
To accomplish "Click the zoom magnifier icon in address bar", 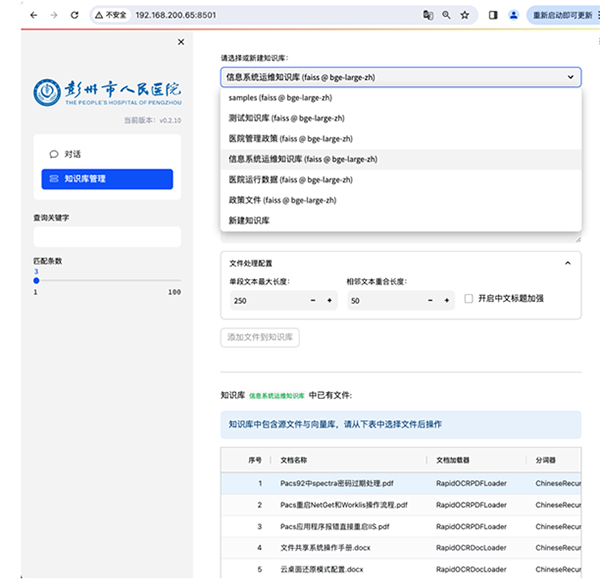I will click(446, 16).
